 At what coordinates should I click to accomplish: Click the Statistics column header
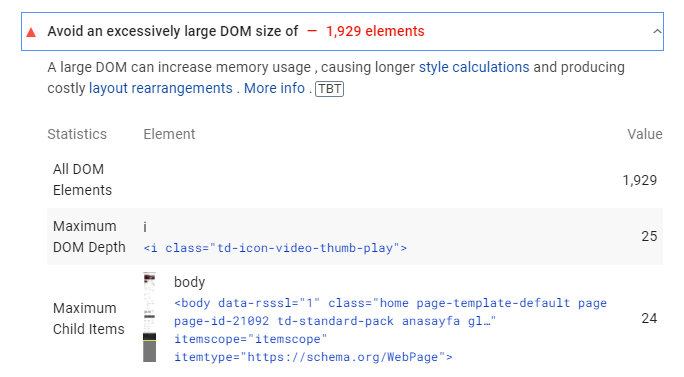click(x=77, y=134)
